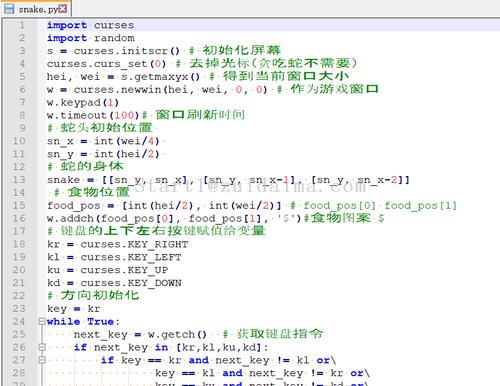Click comment about 键盘的上下左右按键 on line 17

point(156,231)
